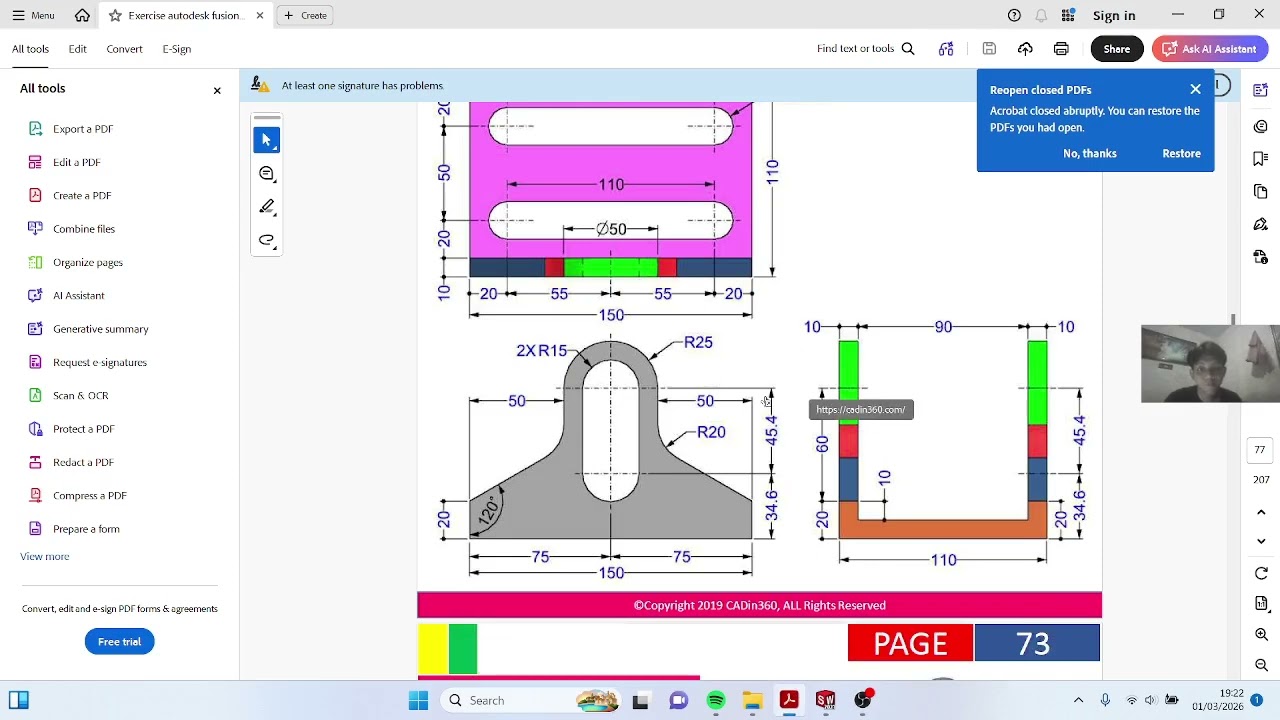The image size is (1280, 720).
Task: Close the All tools panel
Action: 216,90
